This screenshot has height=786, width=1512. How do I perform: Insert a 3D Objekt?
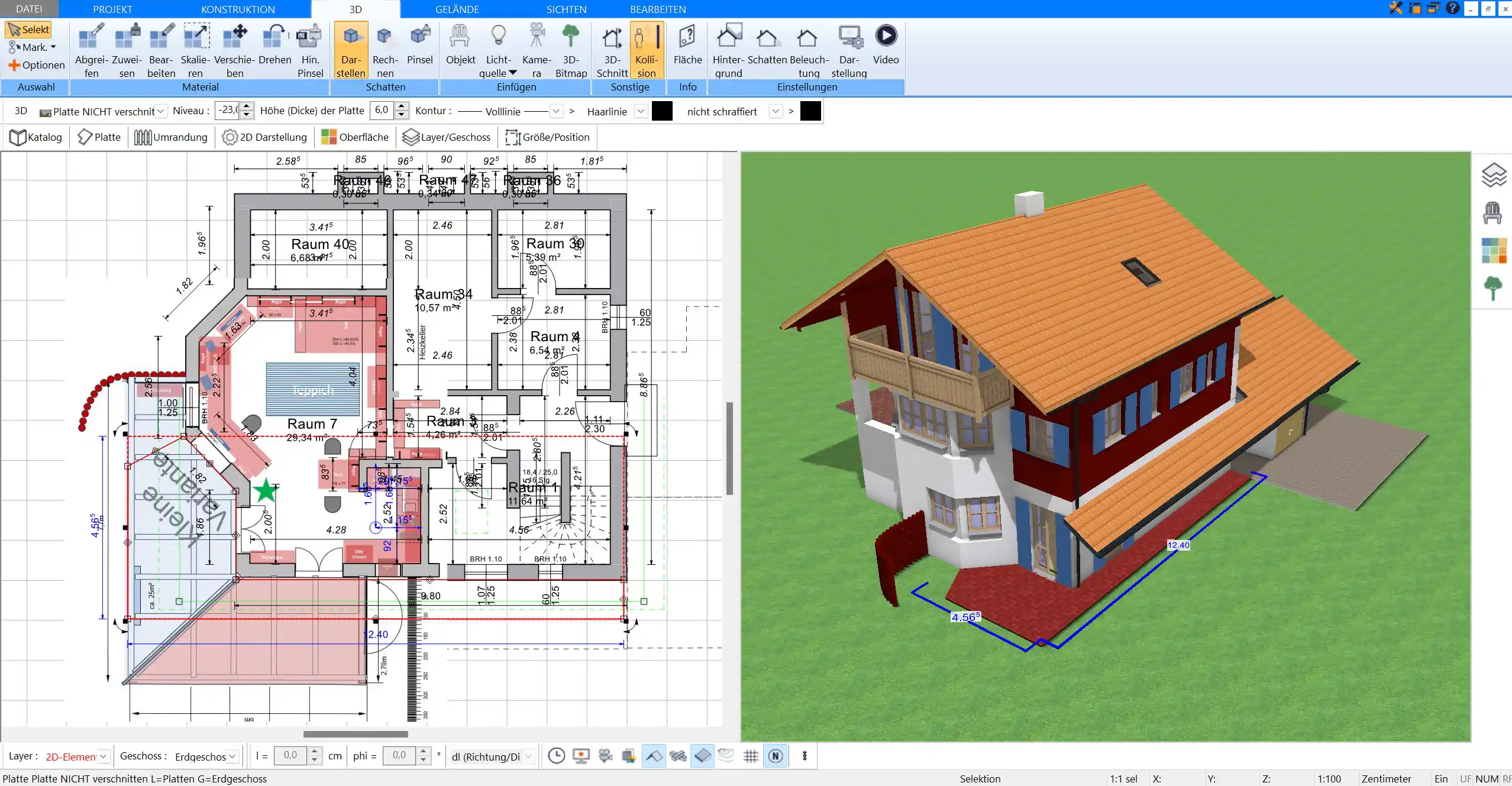[x=460, y=44]
